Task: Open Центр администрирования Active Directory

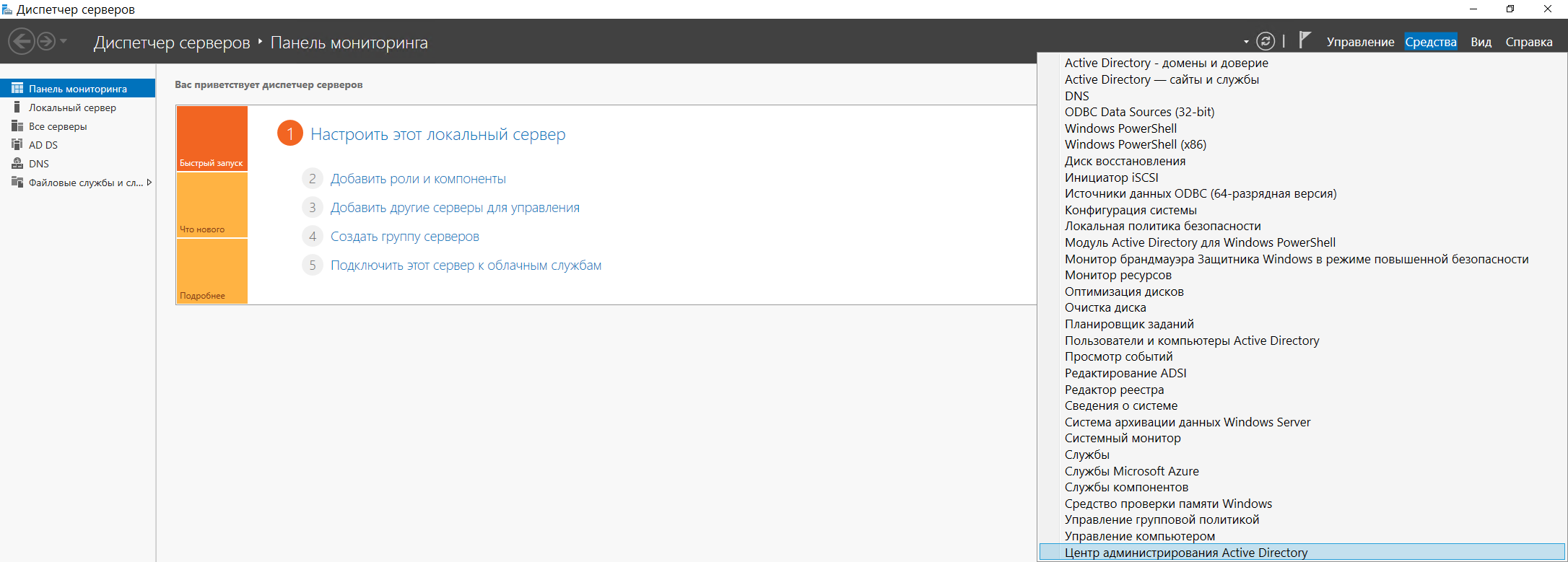Action: [x=1302, y=553]
